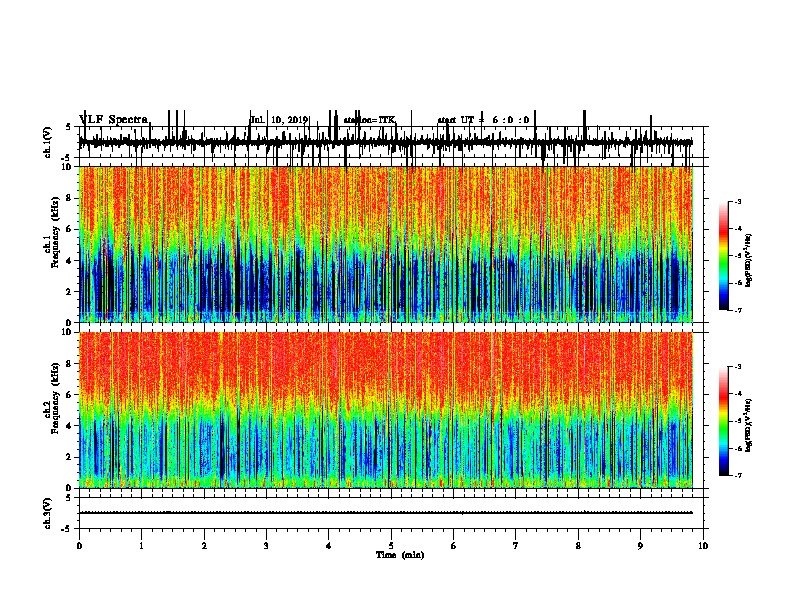Screen dimensions: 792x612
Task: Click the date text "Jul. 10, 2019"
Action: click(279, 120)
